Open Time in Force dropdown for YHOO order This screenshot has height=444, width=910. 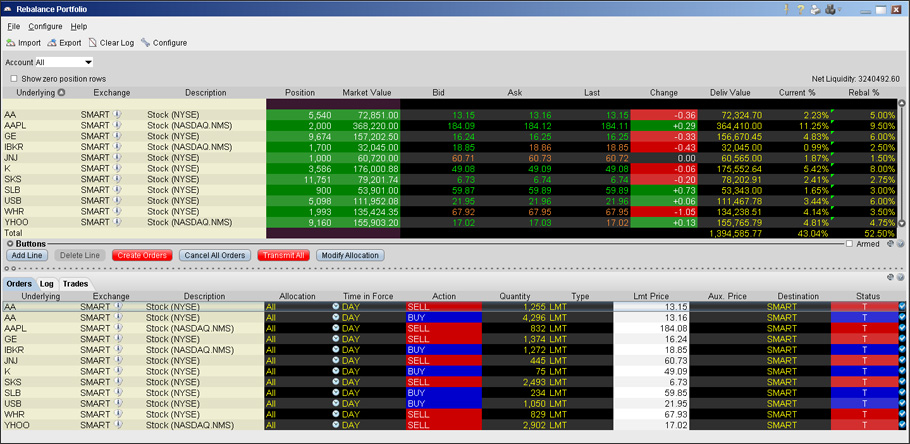[x=335, y=425]
